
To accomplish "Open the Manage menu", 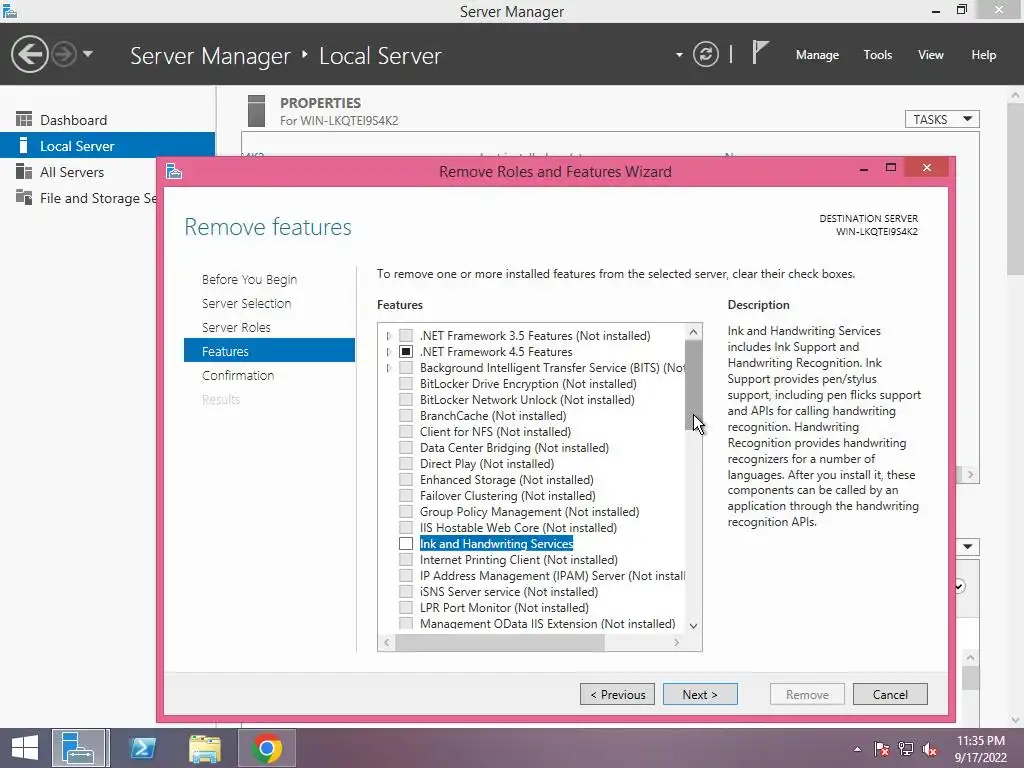I will click(x=817, y=55).
